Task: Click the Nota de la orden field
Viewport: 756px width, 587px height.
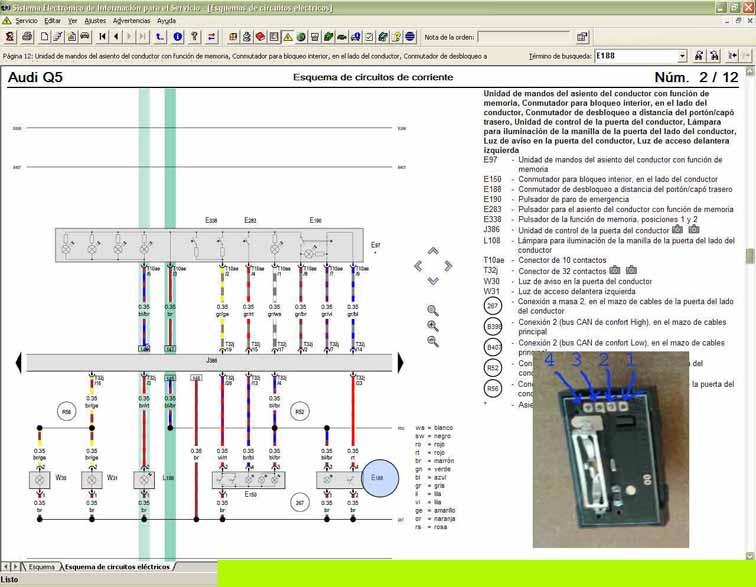Action: [524, 37]
